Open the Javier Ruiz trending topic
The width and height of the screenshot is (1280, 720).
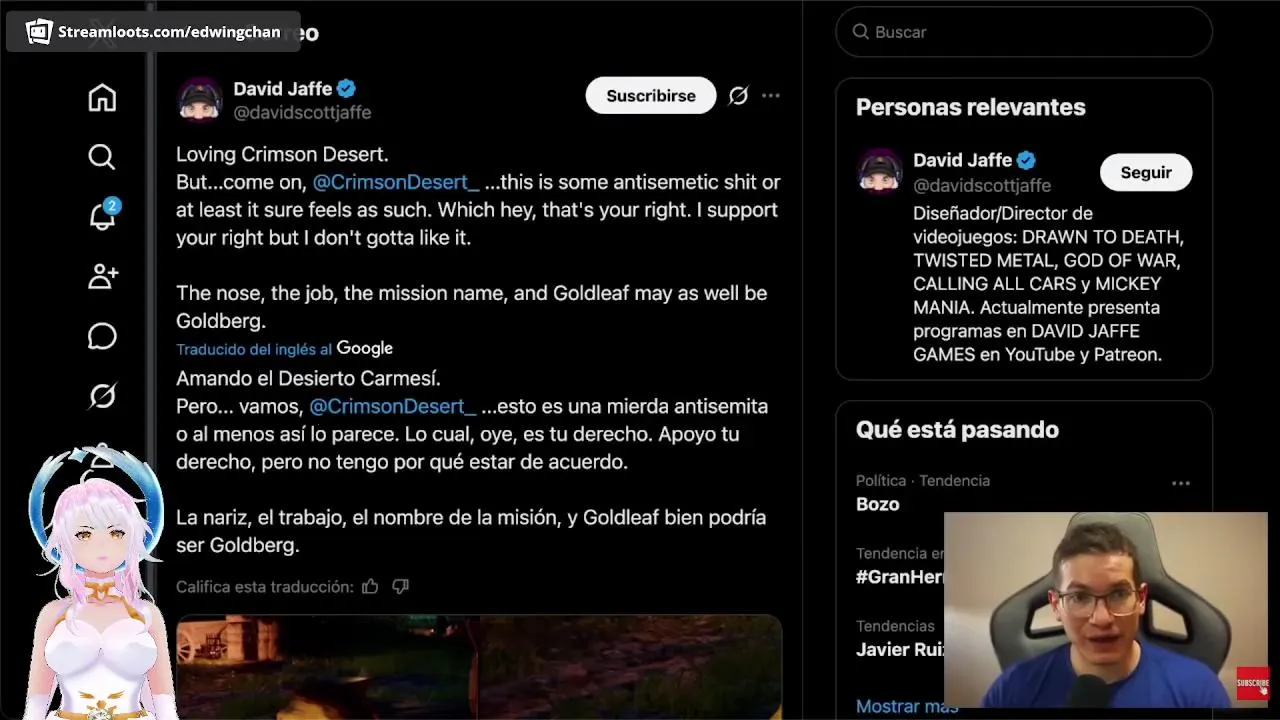click(x=900, y=649)
